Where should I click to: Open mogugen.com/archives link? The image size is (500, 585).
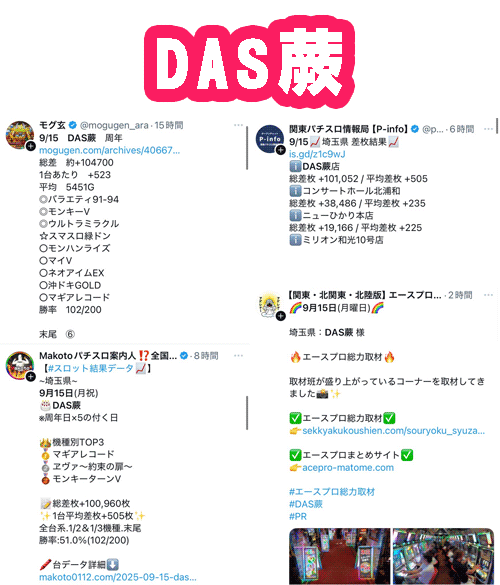tap(110, 150)
